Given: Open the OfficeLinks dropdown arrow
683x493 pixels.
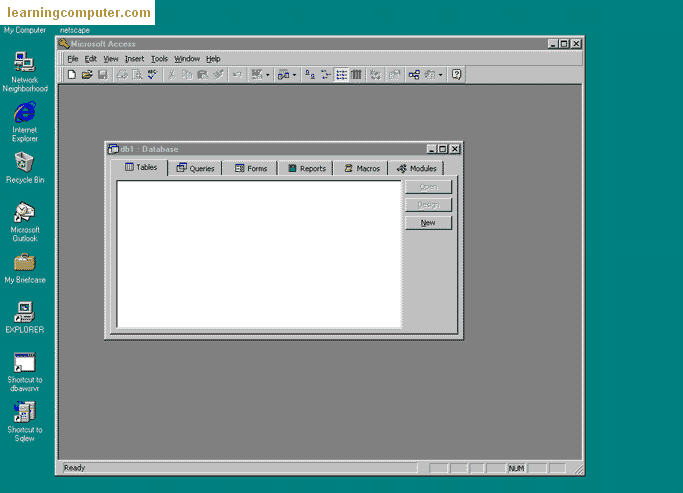Looking at the screenshot, I should click(x=267, y=75).
